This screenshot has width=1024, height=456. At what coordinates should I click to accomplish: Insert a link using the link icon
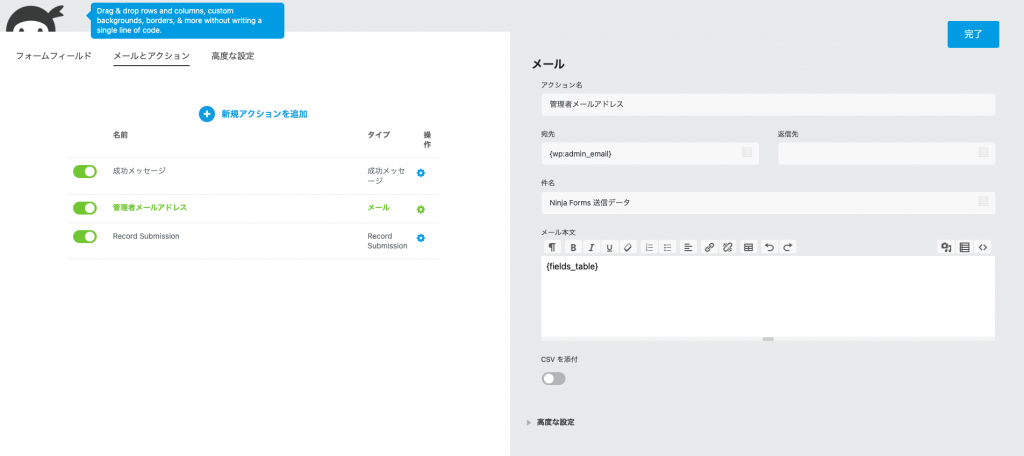tap(709, 247)
